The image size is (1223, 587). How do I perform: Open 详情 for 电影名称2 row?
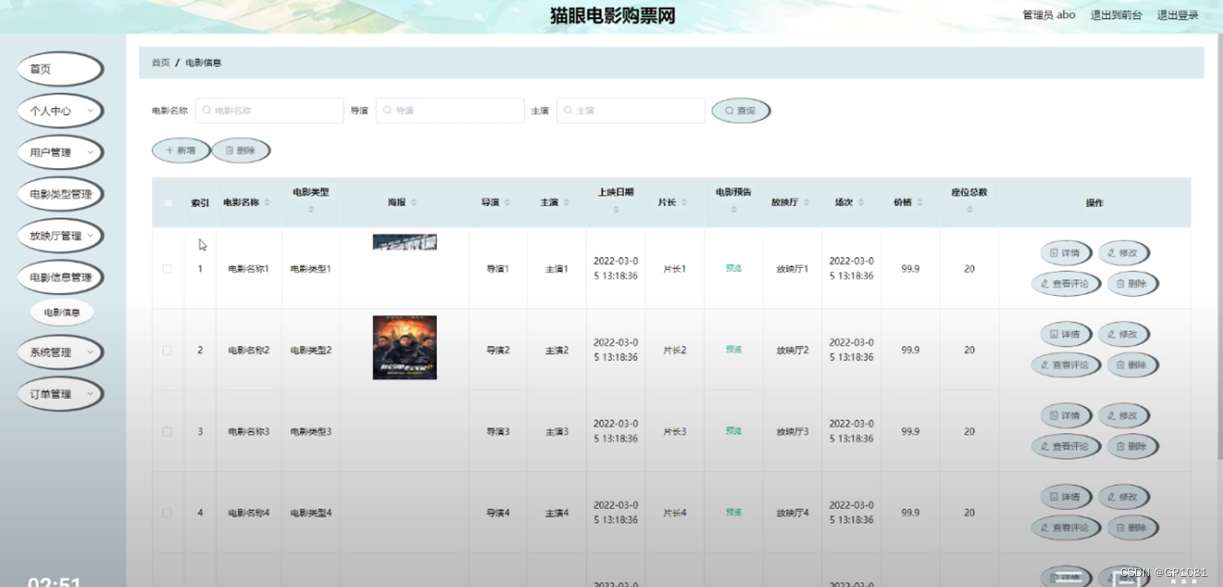(x=1066, y=334)
